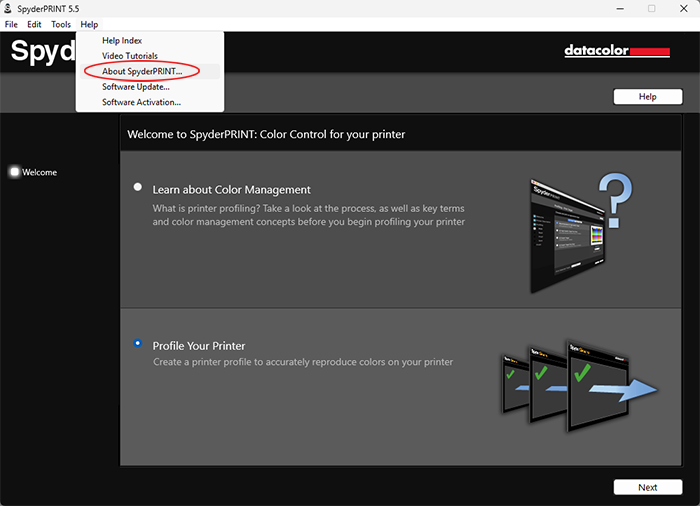
Task: Choose Help Index from the menu
Action: click(122, 40)
